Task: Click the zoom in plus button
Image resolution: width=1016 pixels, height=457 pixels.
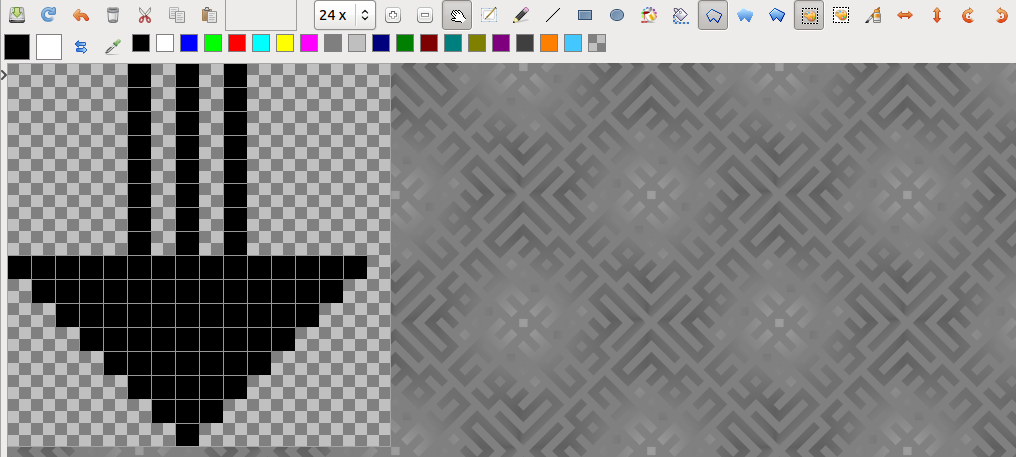Action: point(393,15)
